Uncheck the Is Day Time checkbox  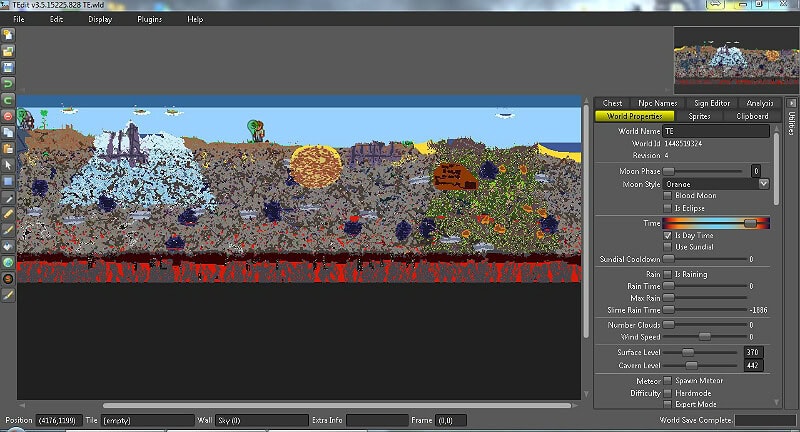(x=668, y=234)
